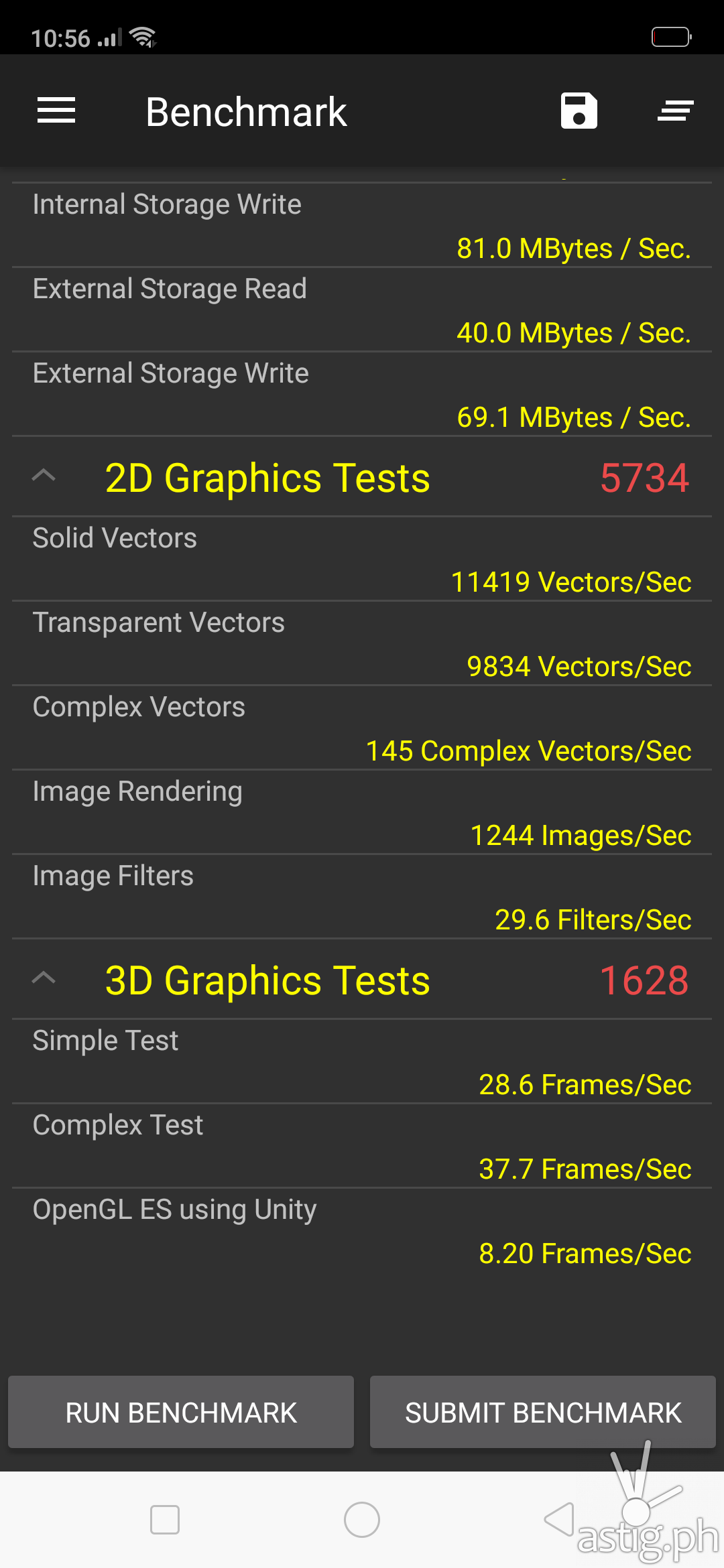This screenshot has width=724, height=1568.
Task: Open the sort options icon
Action: pyautogui.click(x=675, y=111)
